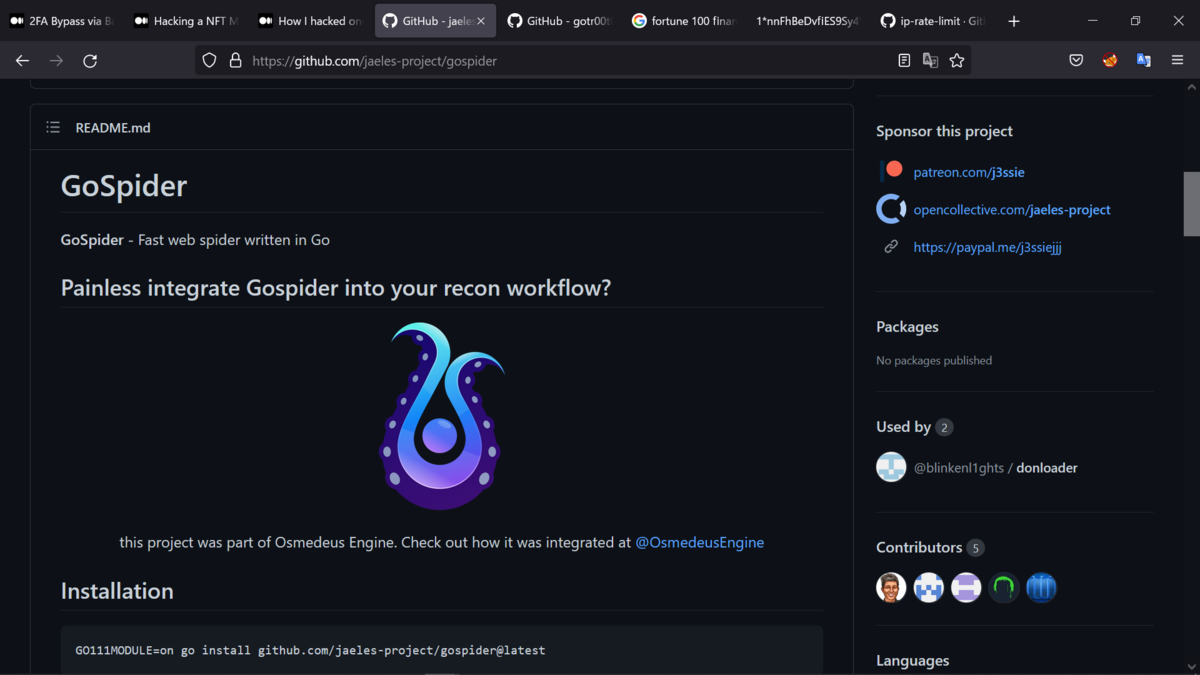This screenshot has width=1200, height=675.
Task: Open second contributor avatar with blue pixel pattern
Action: tap(929, 588)
